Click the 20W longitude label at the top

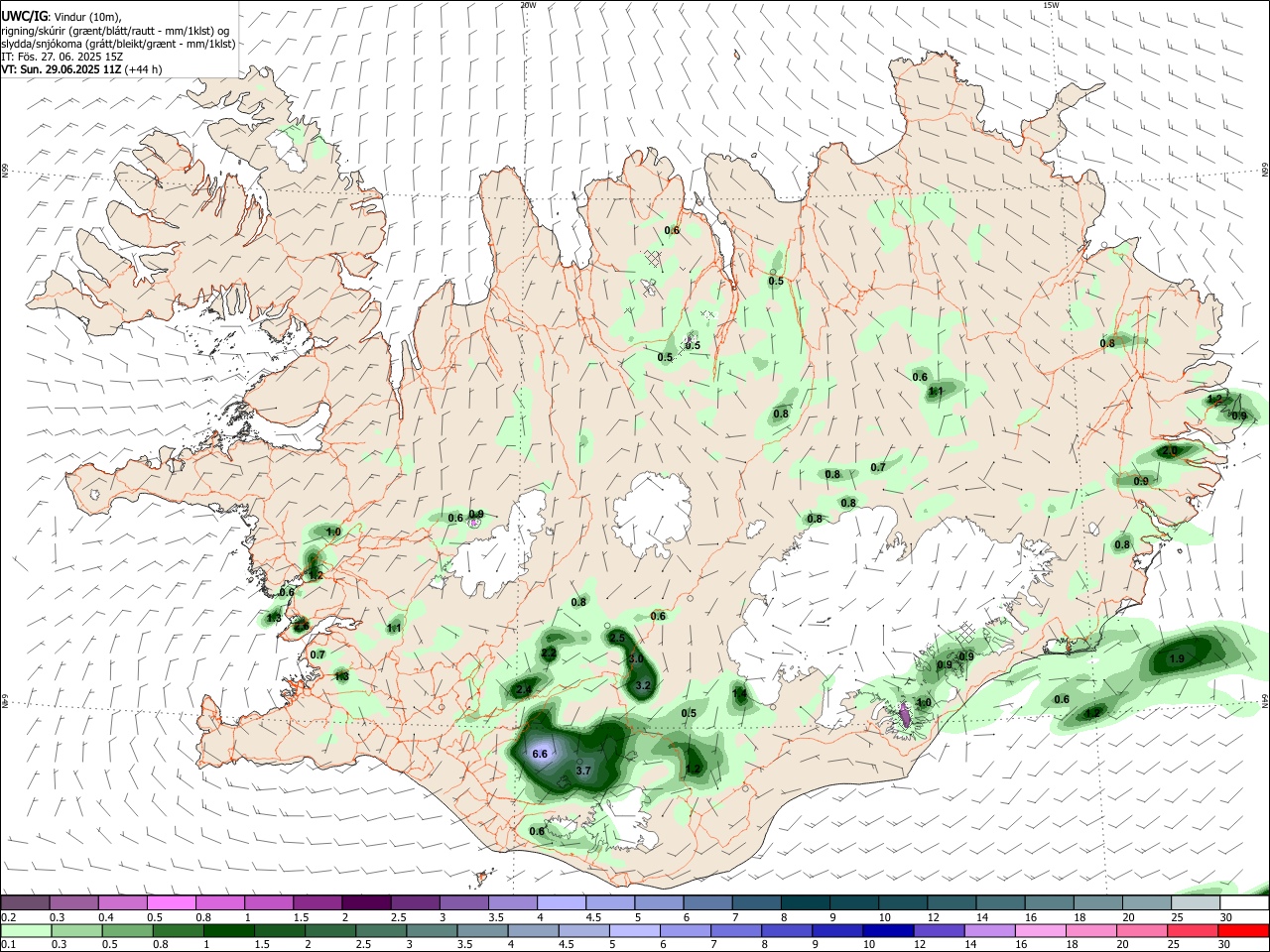coord(528,5)
